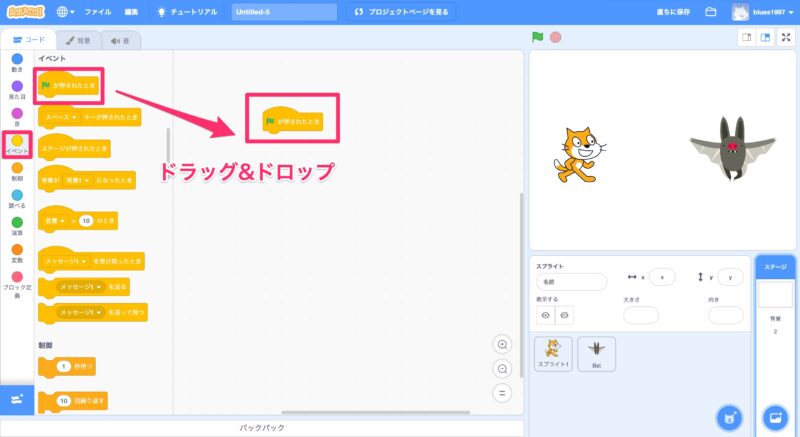Viewport: 800px width, 437px height.
Task: Zoom out on the code workspace
Action: point(503,368)
